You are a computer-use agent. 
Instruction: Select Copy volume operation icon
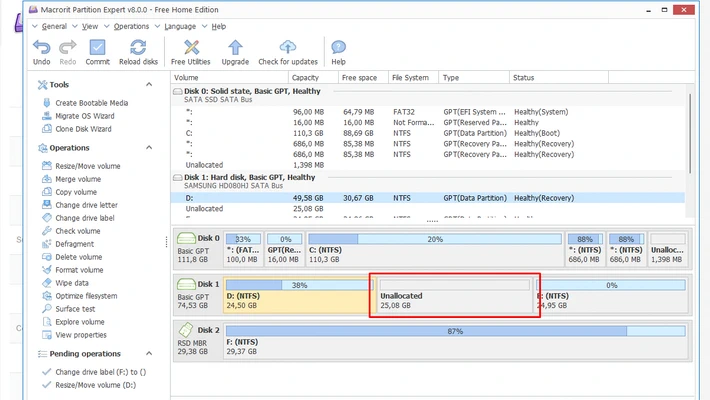(46, 192)
